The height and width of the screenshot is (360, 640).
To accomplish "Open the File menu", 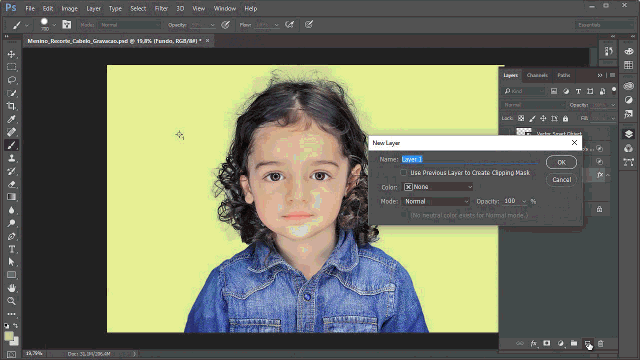I will 30,9.
